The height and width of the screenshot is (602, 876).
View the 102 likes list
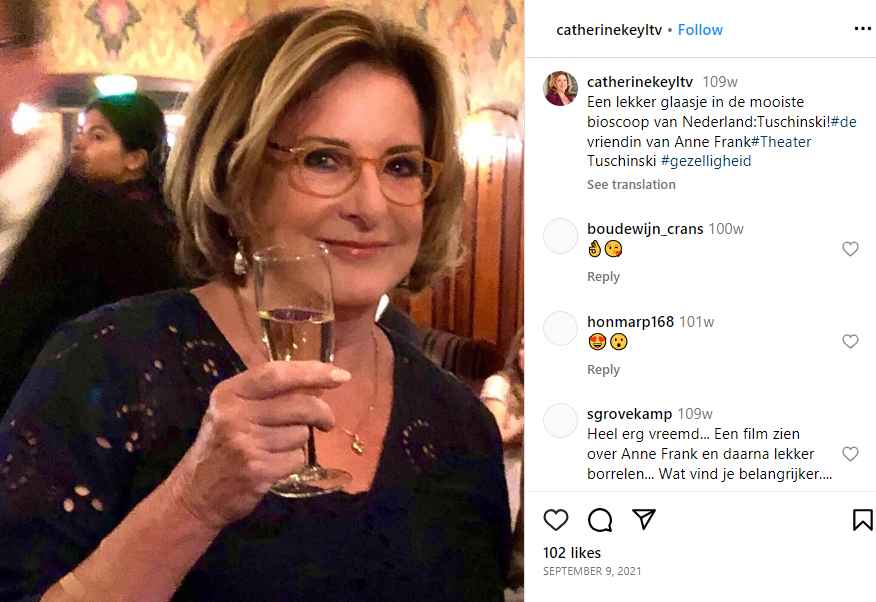[x=572, y=552]
